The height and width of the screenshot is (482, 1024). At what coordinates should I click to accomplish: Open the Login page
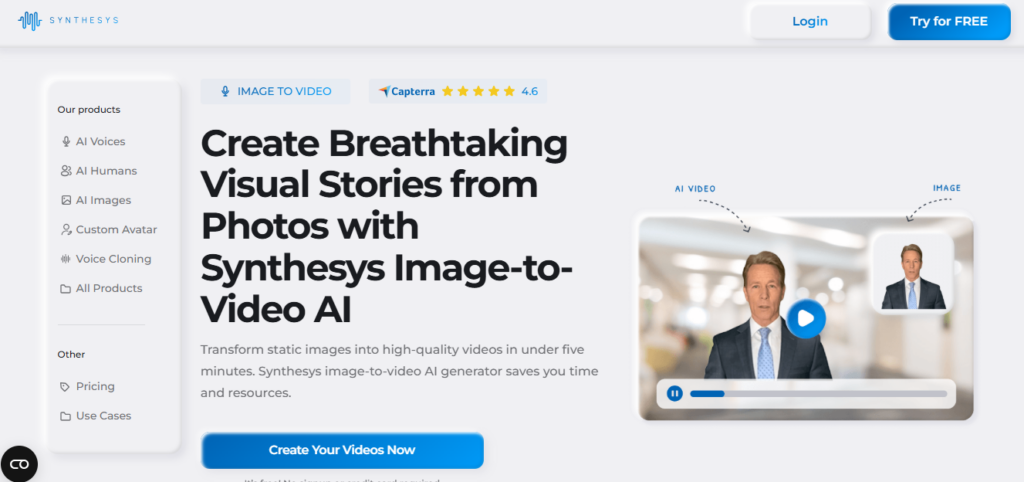[x=810, y=22]
